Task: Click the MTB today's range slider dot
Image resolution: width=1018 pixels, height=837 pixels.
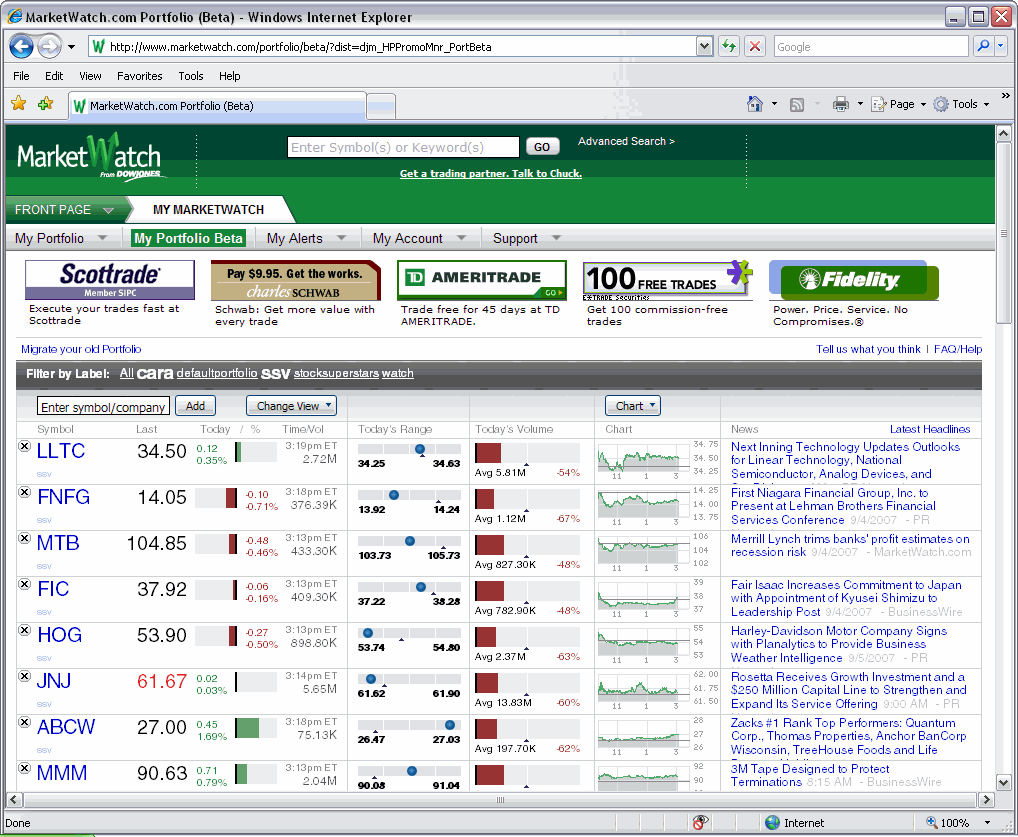Action: click(x=410, y=541)
